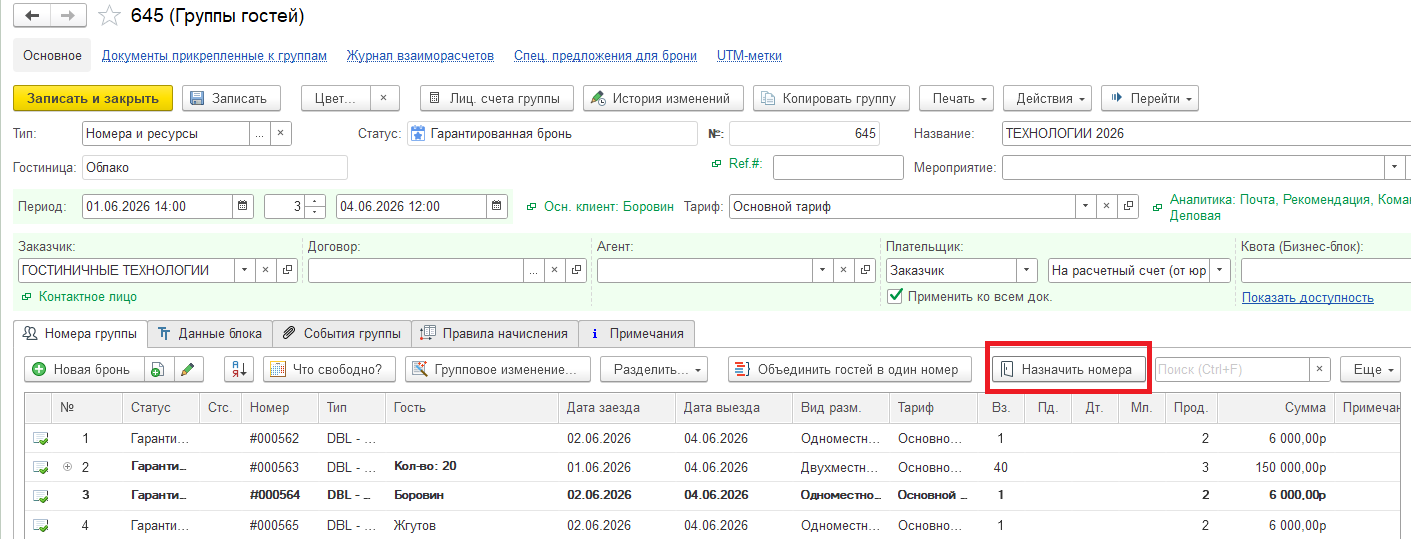Click status icon of row 4
Image resolution: width=1411 pixels, height=539 pixels.
click(x=40, y=525)
